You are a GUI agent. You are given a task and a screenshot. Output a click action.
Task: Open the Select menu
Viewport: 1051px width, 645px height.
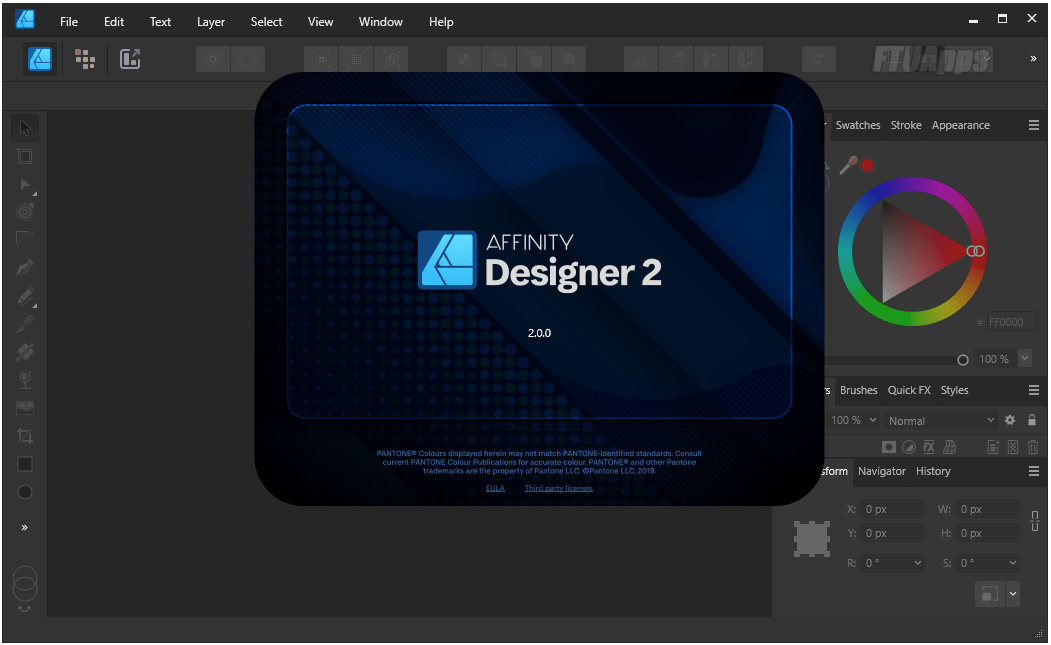coord(266,21)
